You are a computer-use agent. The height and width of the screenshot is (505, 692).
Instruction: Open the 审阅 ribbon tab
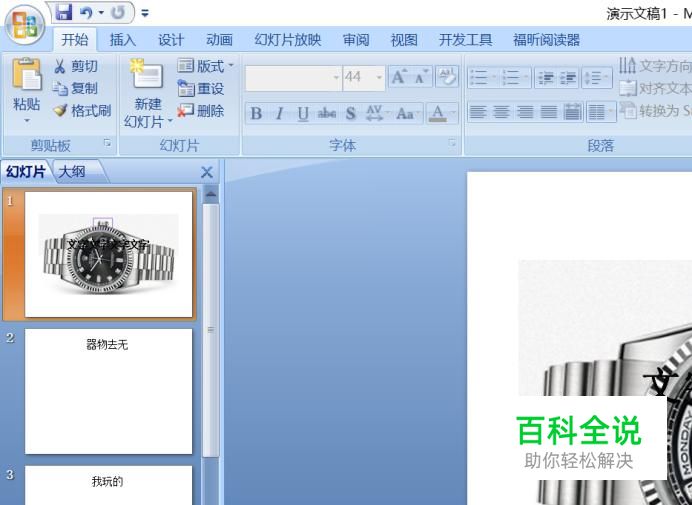point(356,40)
